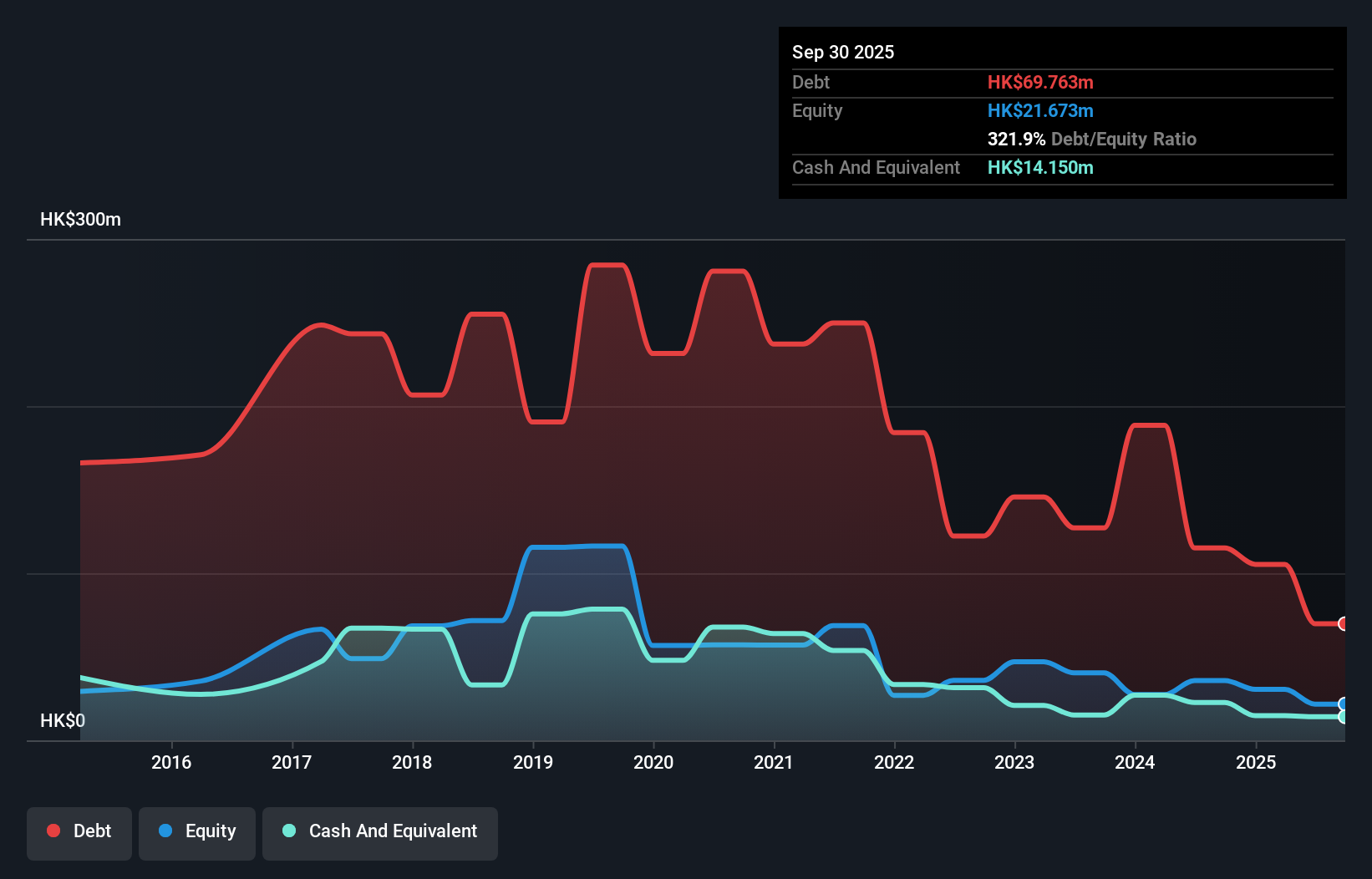
Task: Click the teal Cash And Equivalent legend dot
Action: (x=287, y=831)
